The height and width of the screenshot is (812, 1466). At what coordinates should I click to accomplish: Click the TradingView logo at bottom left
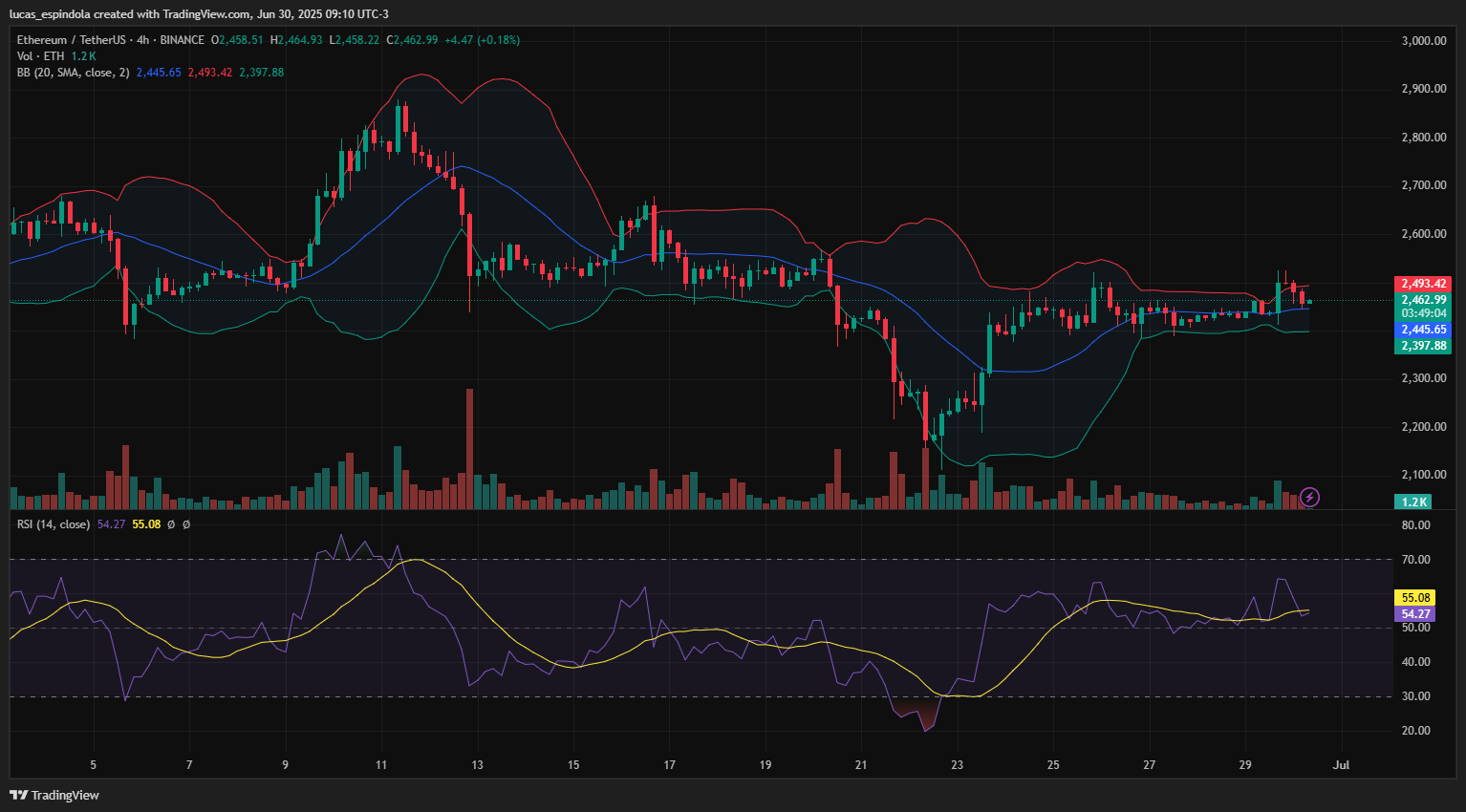(x=54, y=795)
